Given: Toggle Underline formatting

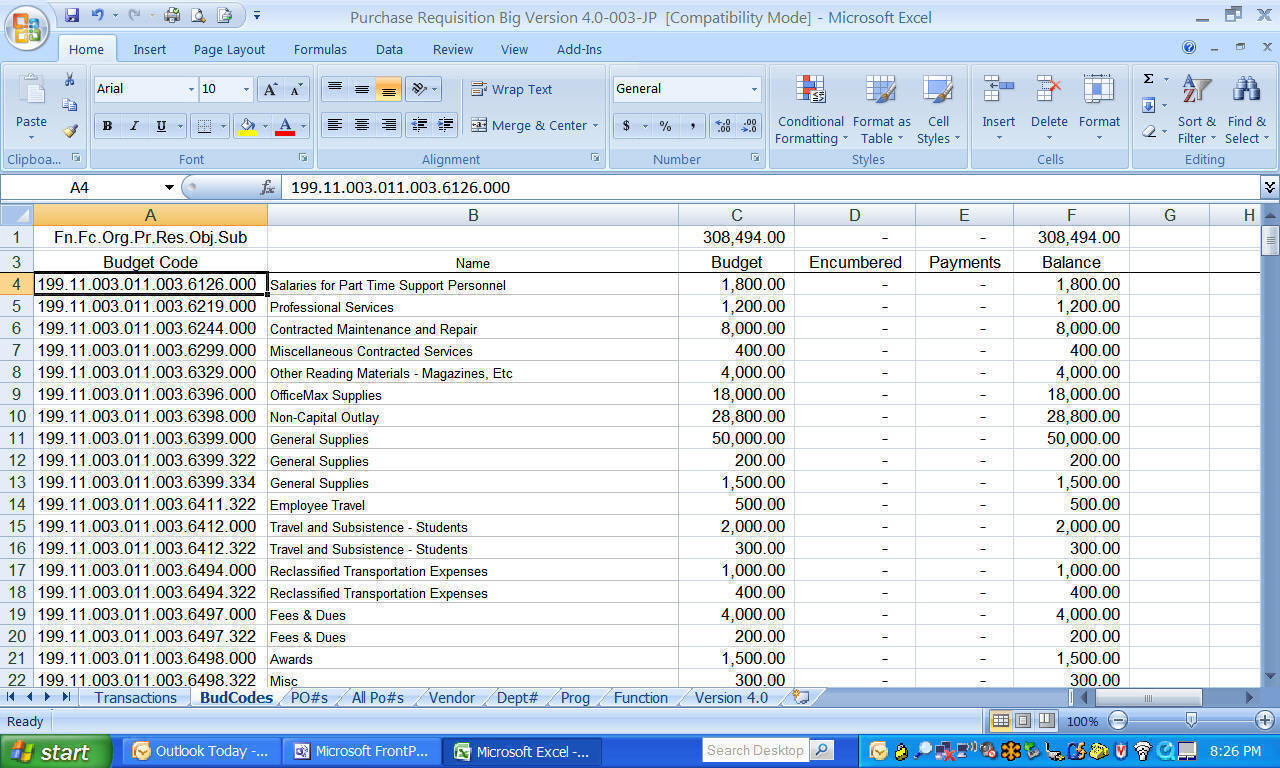Looking at the screenshot, I should (x=161, y=126).
